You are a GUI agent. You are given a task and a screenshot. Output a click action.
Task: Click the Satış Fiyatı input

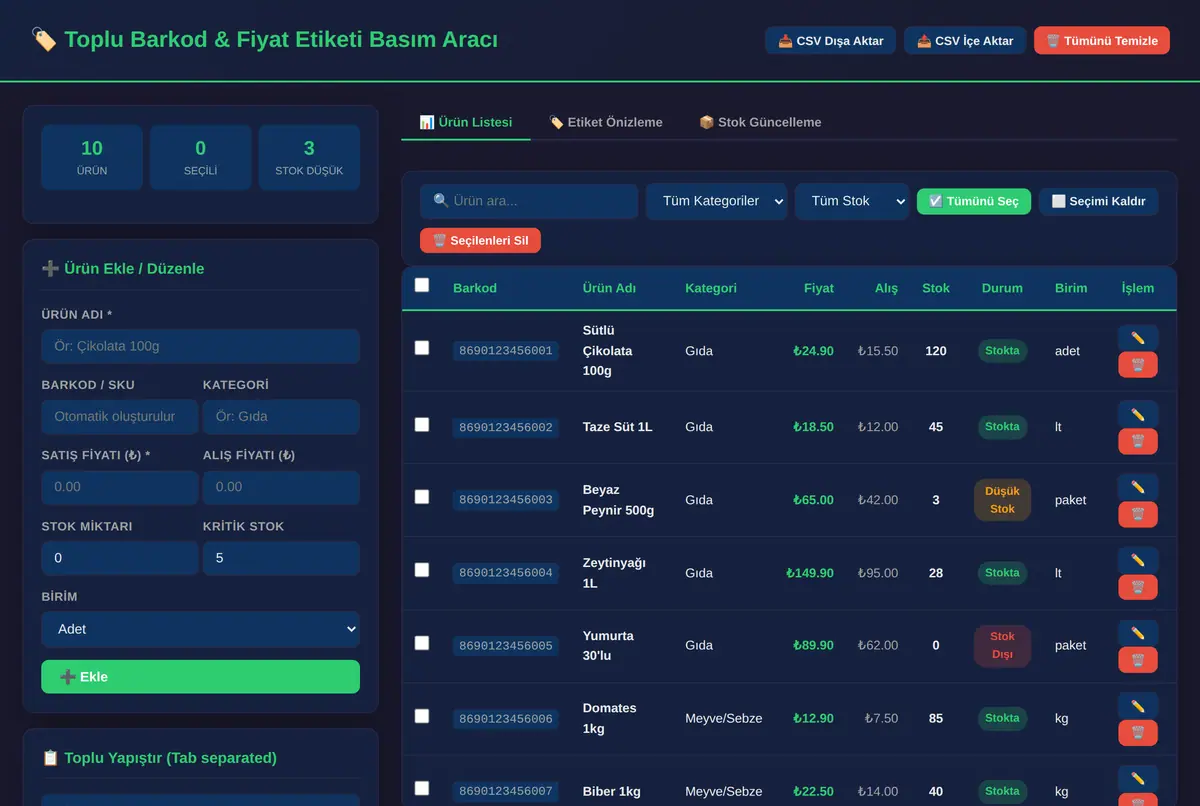click(120, 487)
